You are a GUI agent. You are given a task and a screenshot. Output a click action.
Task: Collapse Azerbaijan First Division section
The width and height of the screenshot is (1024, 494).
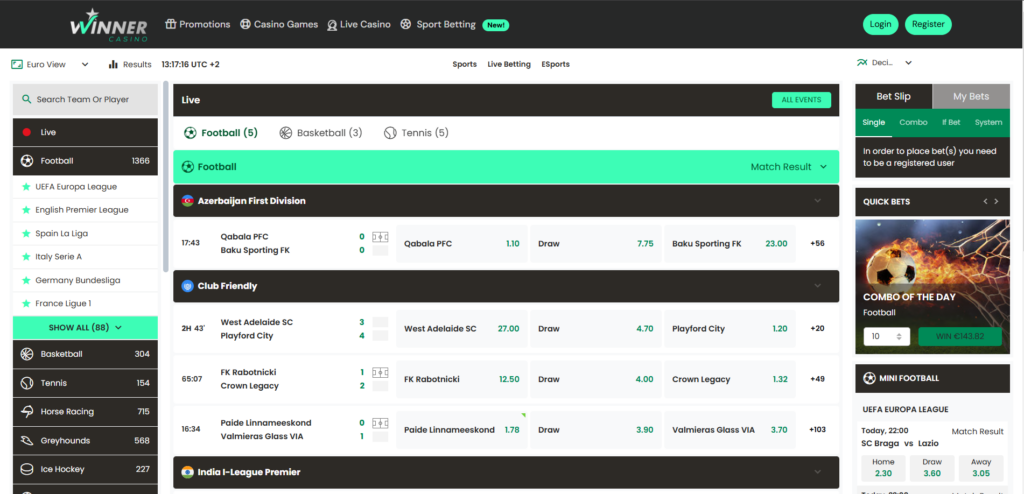pos(817,201)
